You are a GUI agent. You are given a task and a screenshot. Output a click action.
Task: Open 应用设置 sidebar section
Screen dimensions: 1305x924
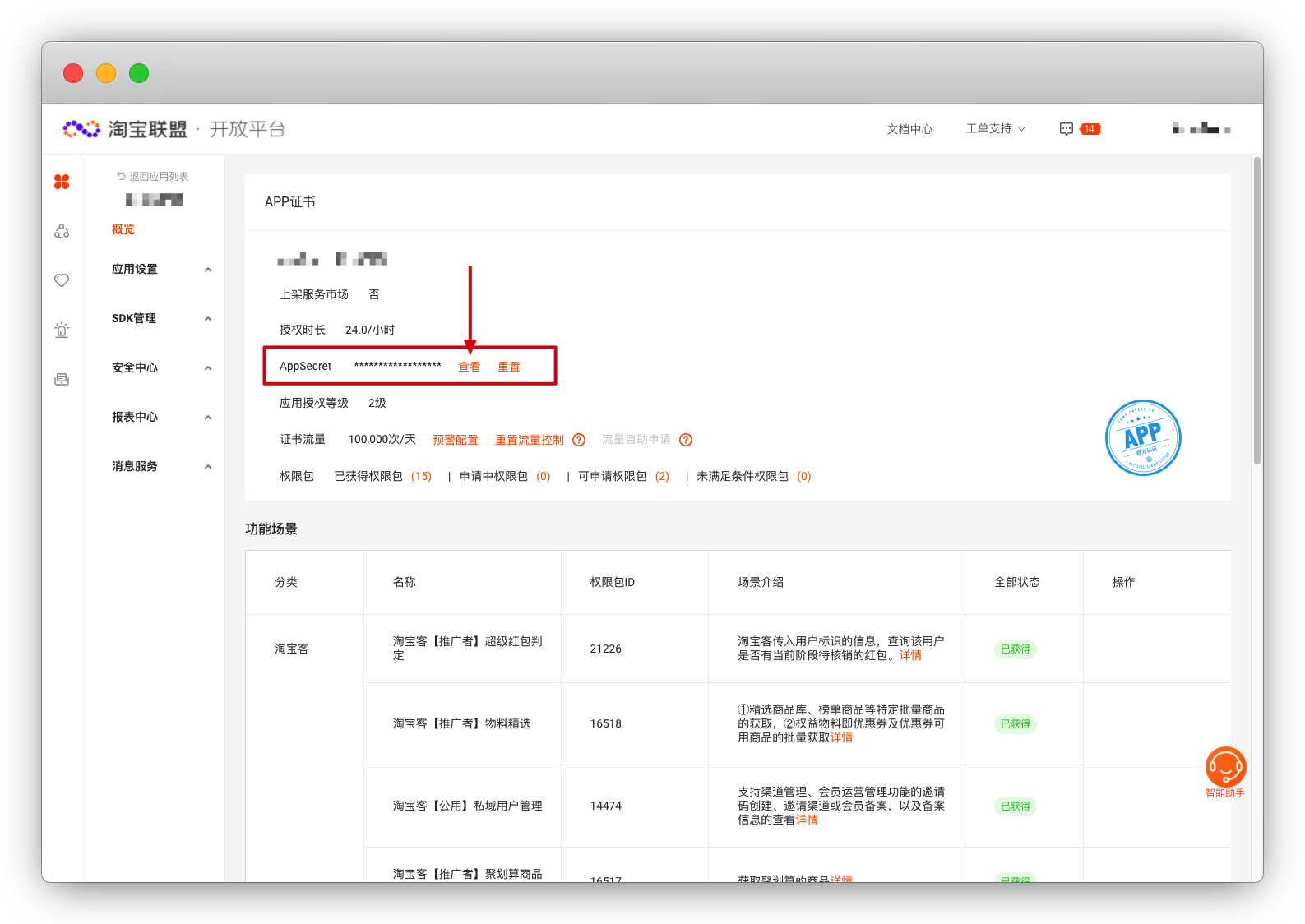tap(135, 269)
